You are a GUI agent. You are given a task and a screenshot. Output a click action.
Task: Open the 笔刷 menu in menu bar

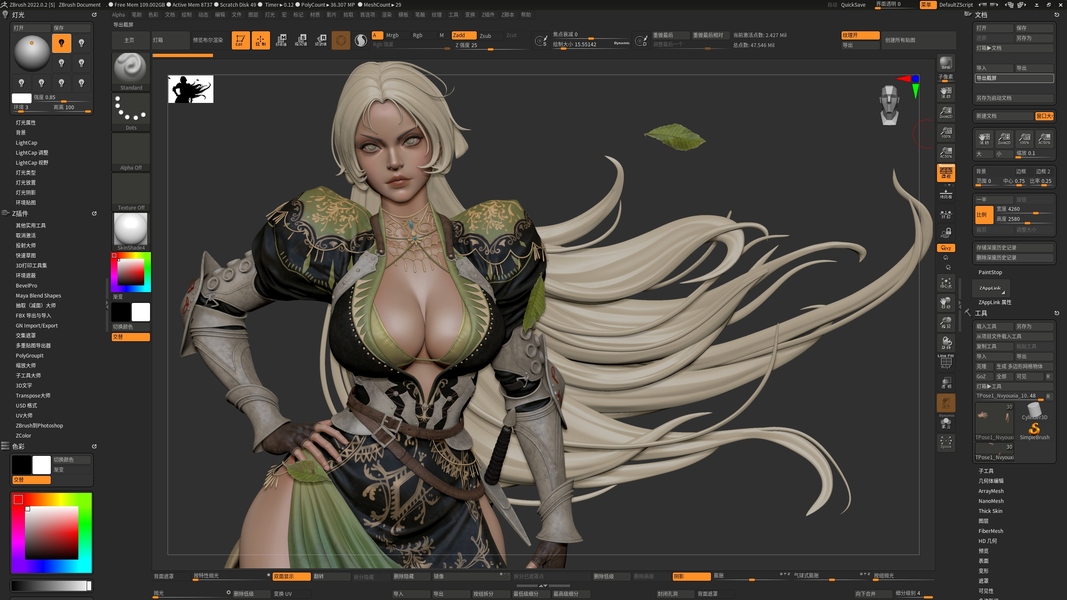pos(136,14)
